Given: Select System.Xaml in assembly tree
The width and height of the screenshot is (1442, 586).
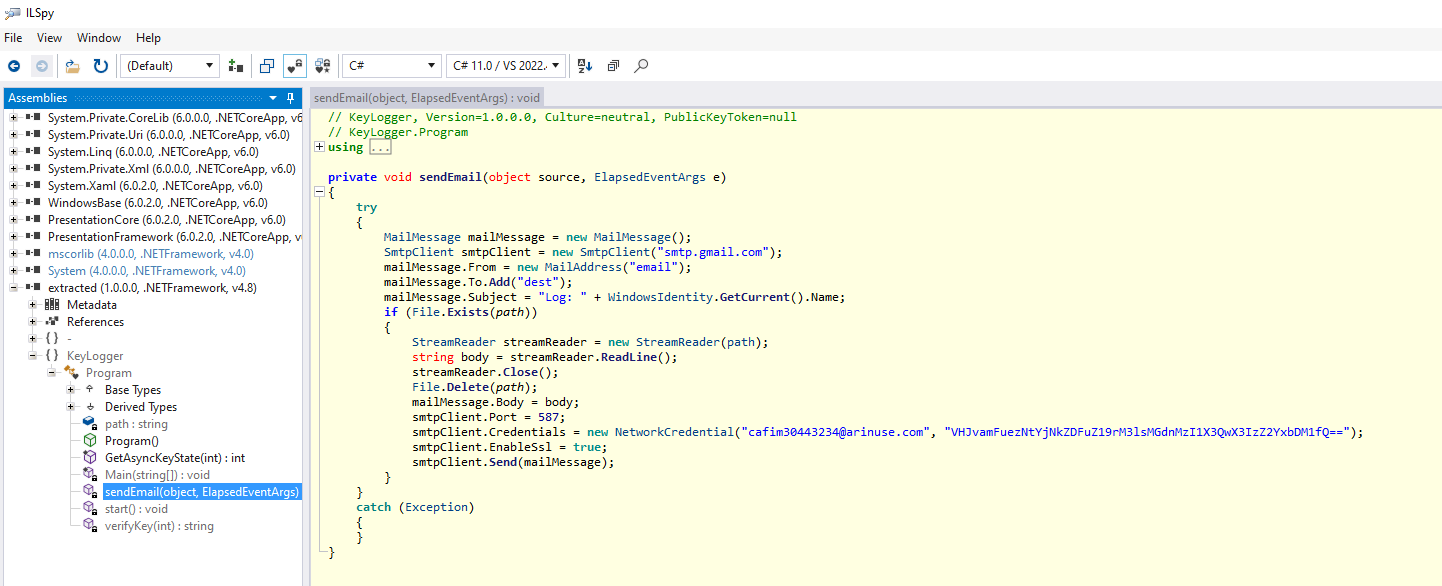Looking at the screenshot, I should 155,186.
